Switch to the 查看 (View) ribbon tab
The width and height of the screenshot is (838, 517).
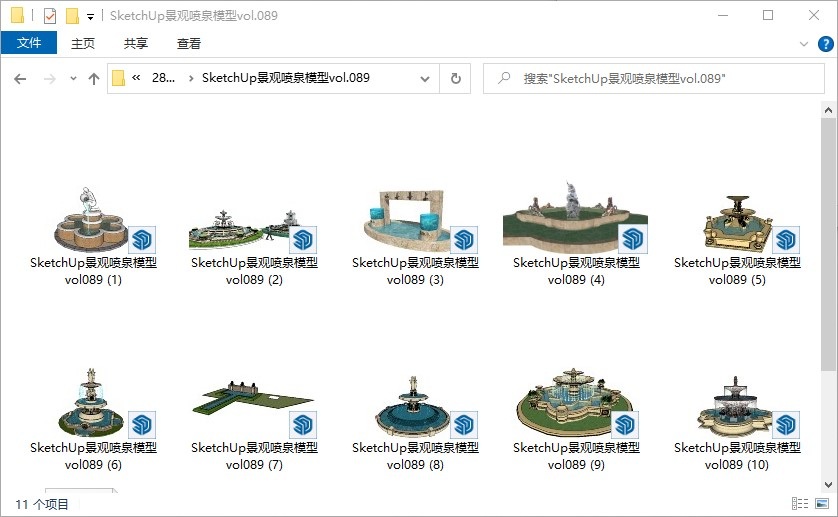(189, 43)
